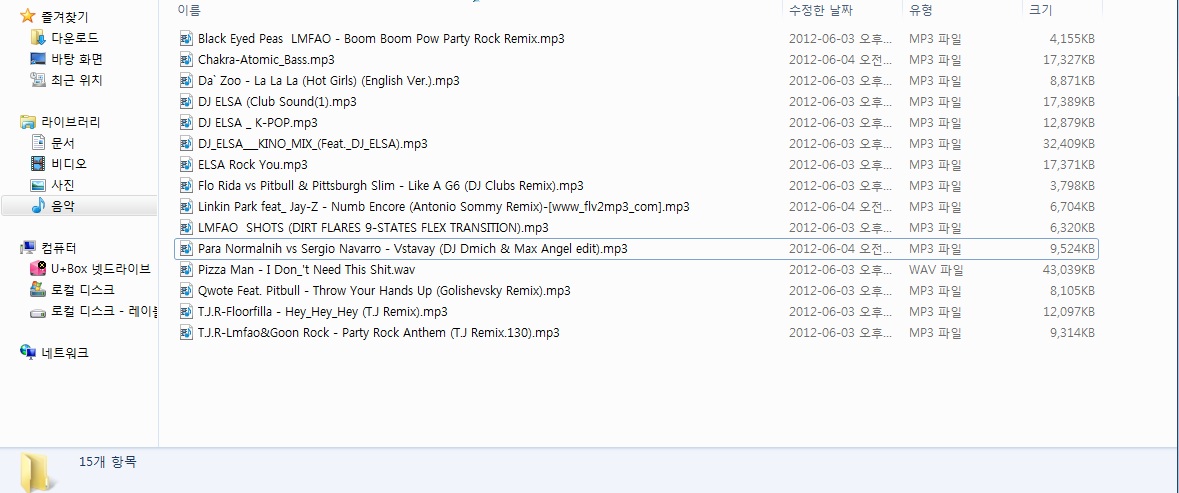Click the Videos (비디오) library icon
The width and height of the screenshot is (1179, 493).
click(38, 163)
